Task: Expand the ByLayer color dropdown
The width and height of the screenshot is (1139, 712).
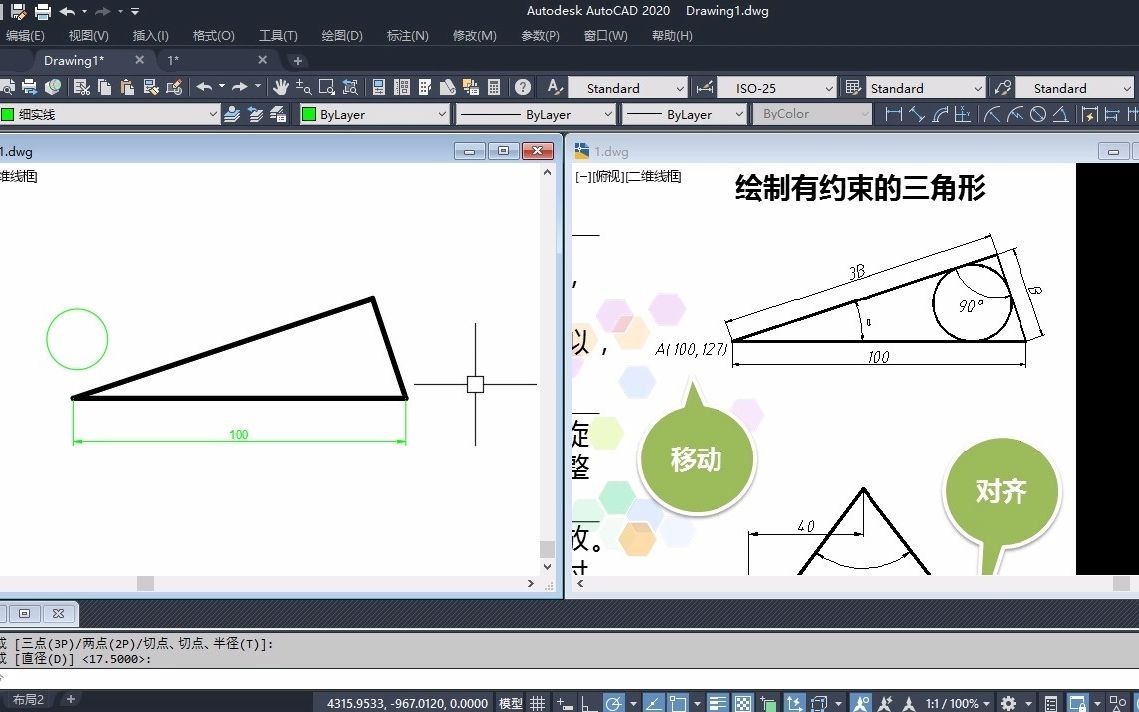Action: [441, 115]
